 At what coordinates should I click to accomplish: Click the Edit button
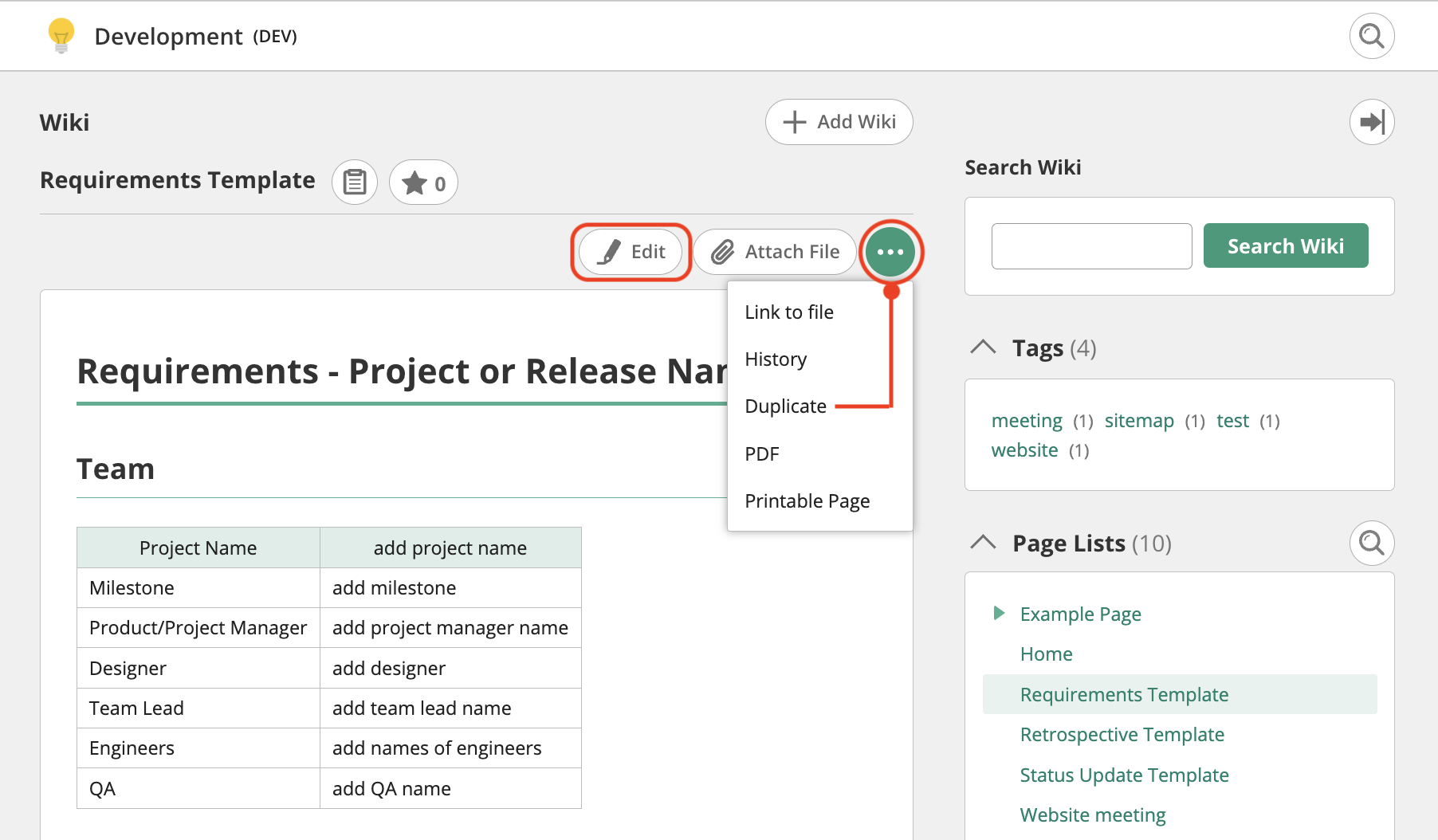[x=631, y=252]
